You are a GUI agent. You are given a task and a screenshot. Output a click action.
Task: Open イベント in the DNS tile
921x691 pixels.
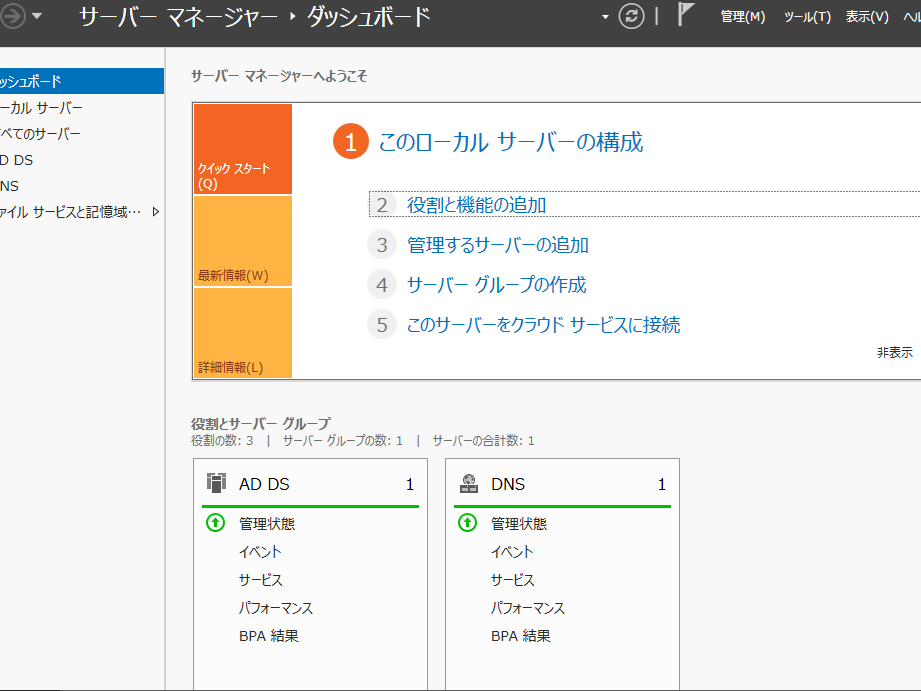(512, 552)
